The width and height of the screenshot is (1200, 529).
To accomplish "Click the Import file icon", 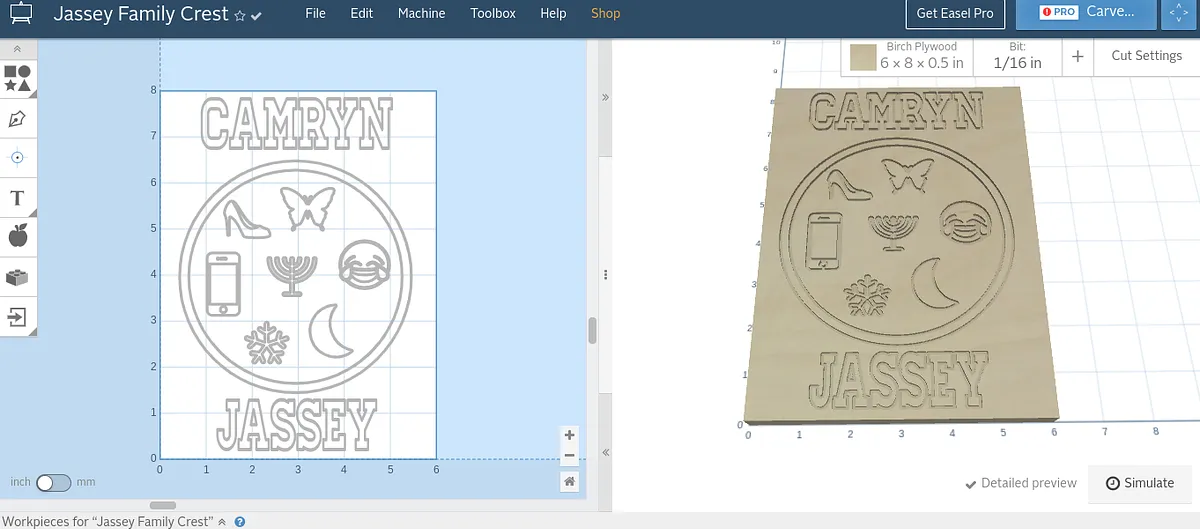I will [x=17, y=317].
